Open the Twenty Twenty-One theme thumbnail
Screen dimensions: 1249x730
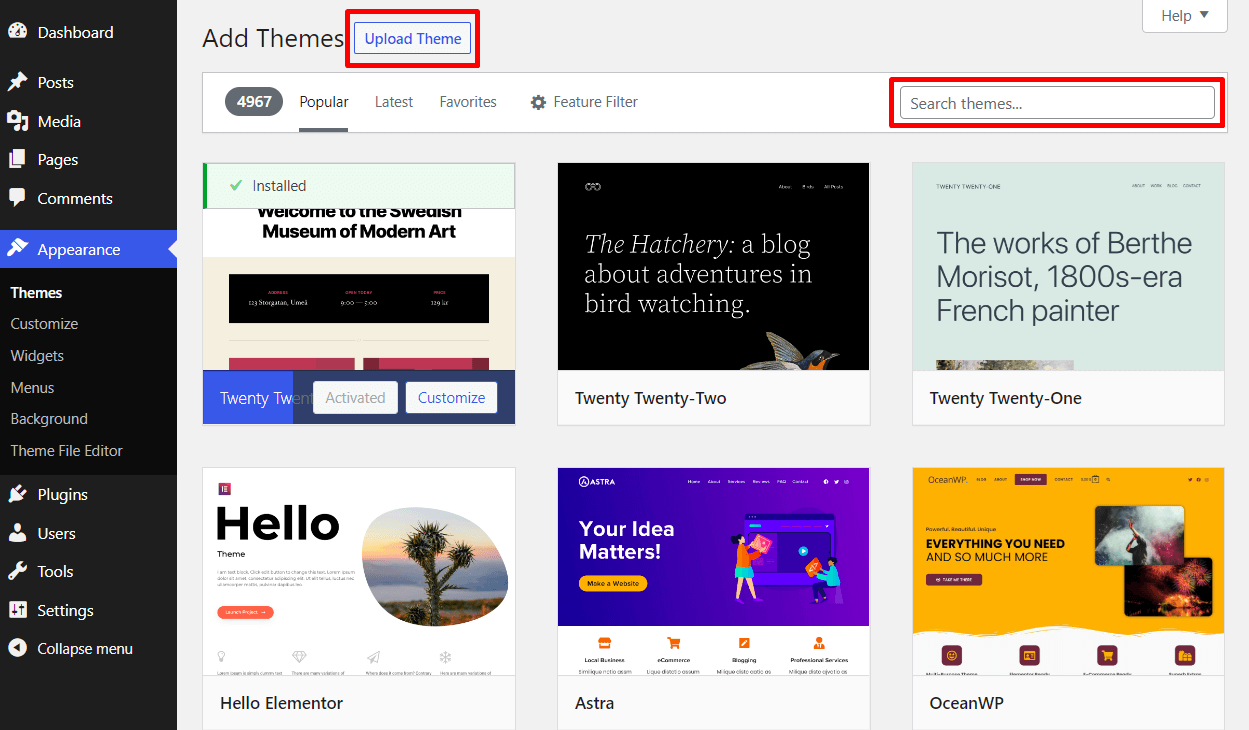click(x=1068, y=267)
